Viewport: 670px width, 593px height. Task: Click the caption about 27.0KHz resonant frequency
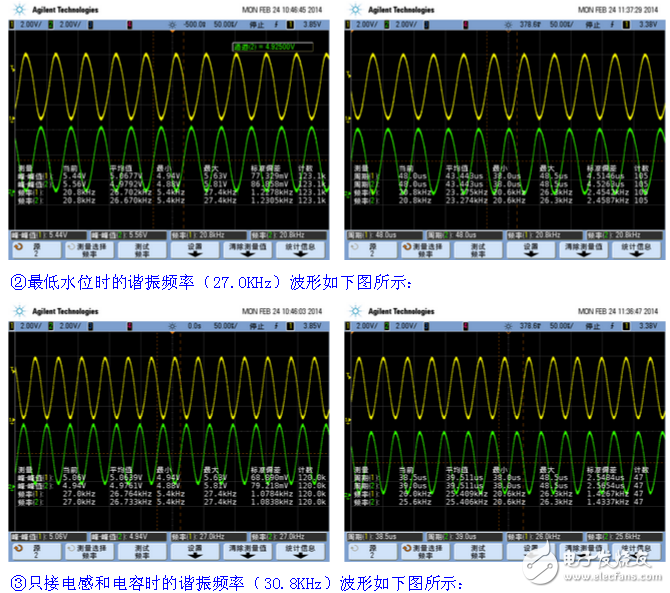pyautogui.click(x=210, y=283)
